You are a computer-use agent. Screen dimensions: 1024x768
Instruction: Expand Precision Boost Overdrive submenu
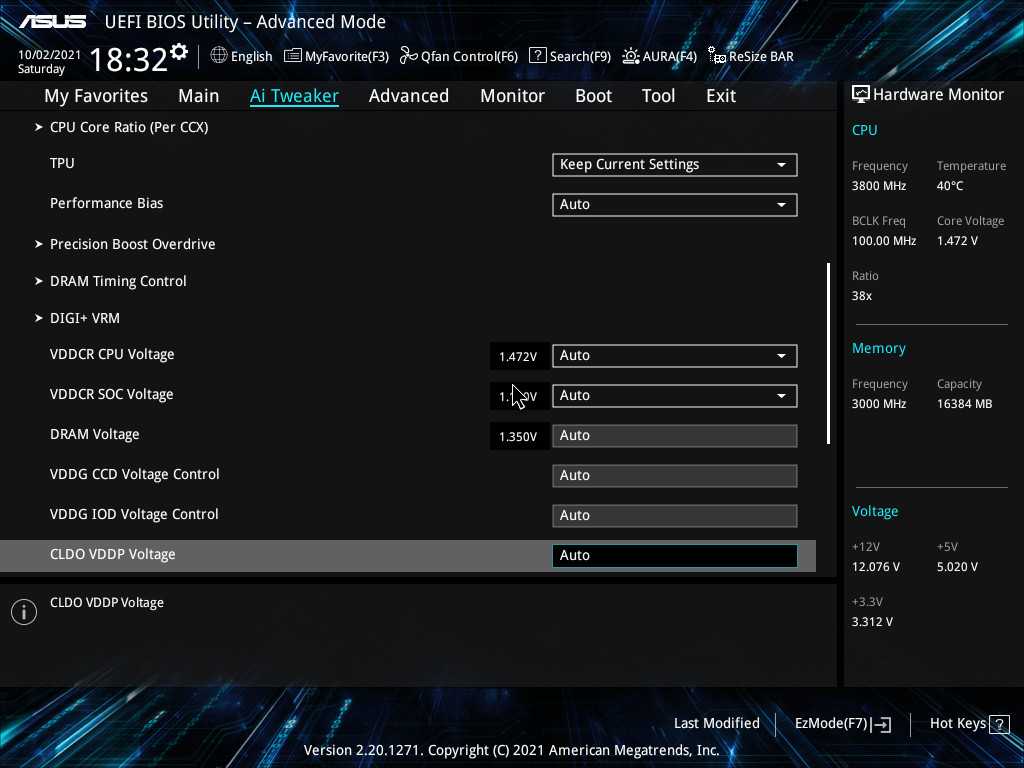pos(132,244)
